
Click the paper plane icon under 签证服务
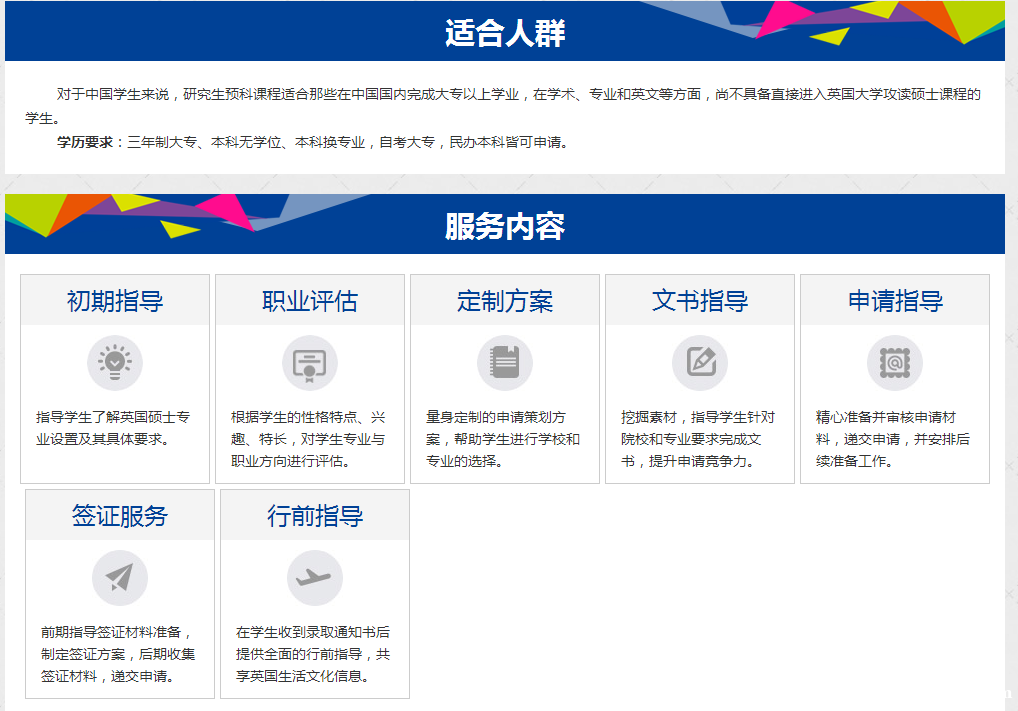(x=120, y=578)
